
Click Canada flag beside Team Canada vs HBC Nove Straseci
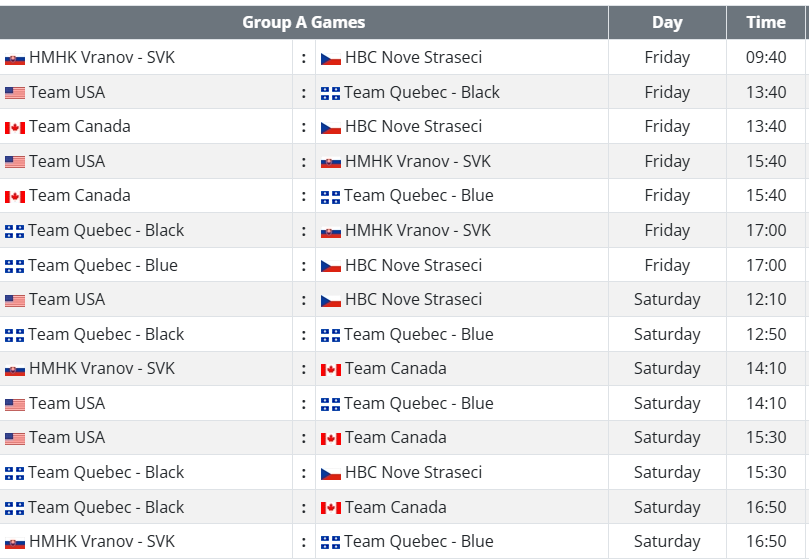pyautogui.click(x=15, y=127)
